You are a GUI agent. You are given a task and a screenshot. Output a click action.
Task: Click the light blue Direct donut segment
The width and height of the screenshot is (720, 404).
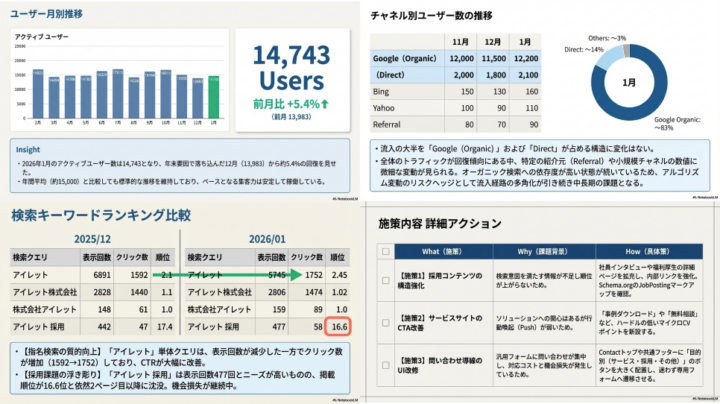click(608, 59)
